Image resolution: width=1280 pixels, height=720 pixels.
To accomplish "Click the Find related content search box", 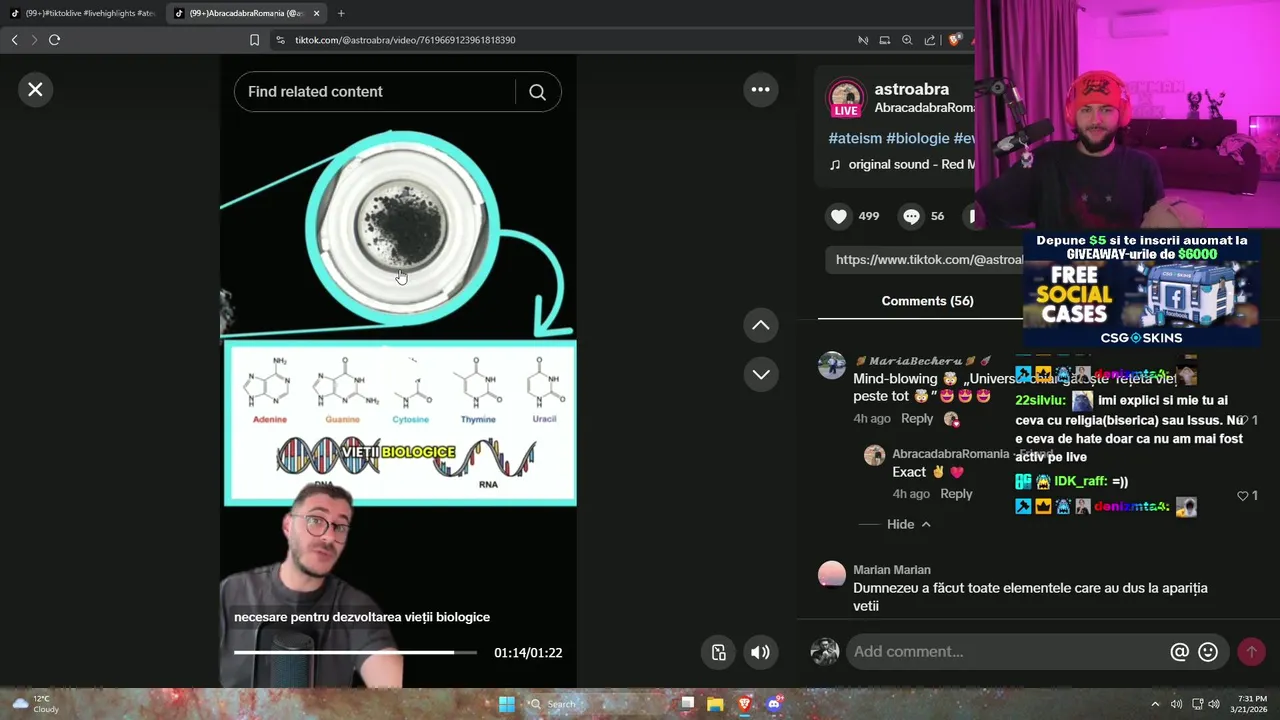I will pyautogui.click(x=375, y=92).
